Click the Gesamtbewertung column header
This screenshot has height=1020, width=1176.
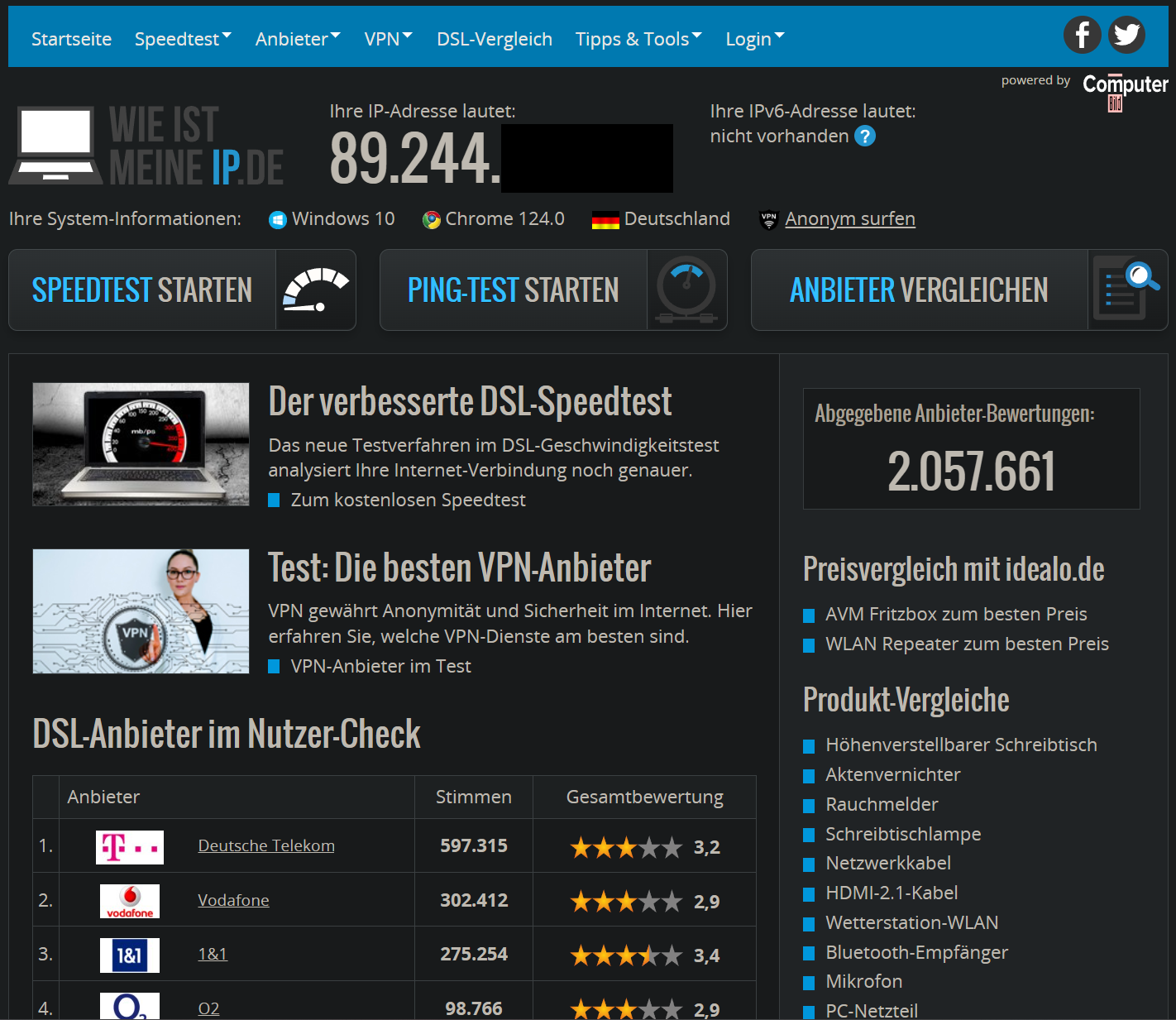pos(645,797)
